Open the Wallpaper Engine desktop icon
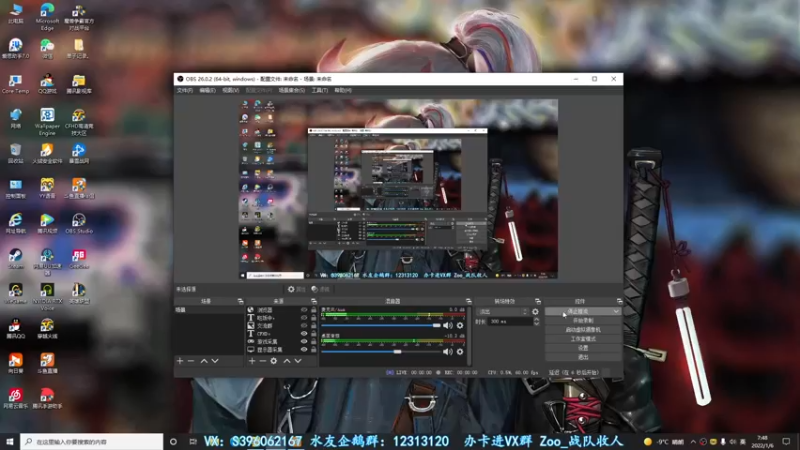800x450 pixels. 47,121
